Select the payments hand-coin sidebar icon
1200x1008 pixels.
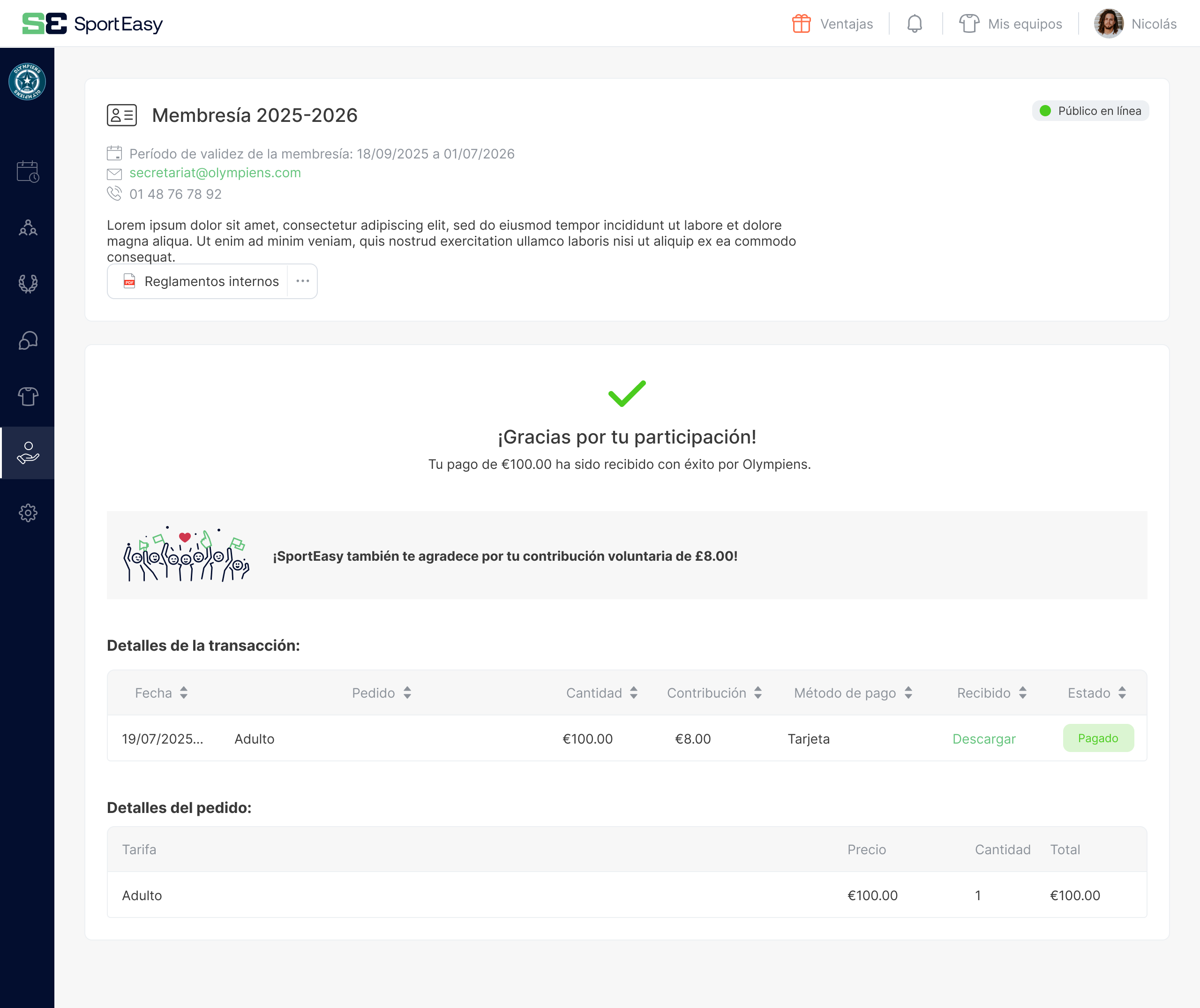tap(28, 452)
